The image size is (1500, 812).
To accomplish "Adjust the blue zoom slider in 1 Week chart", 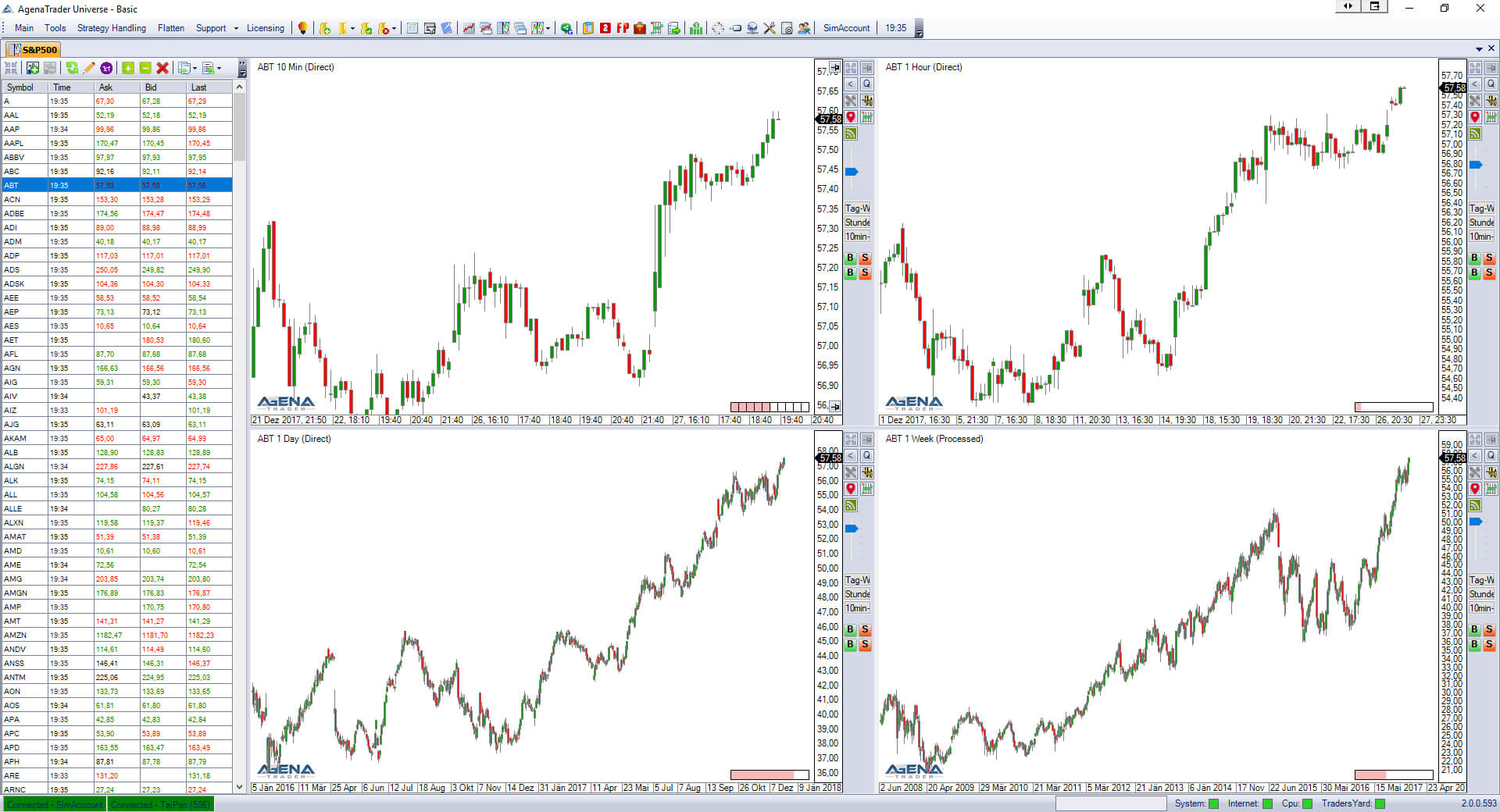I will 1476,521.
